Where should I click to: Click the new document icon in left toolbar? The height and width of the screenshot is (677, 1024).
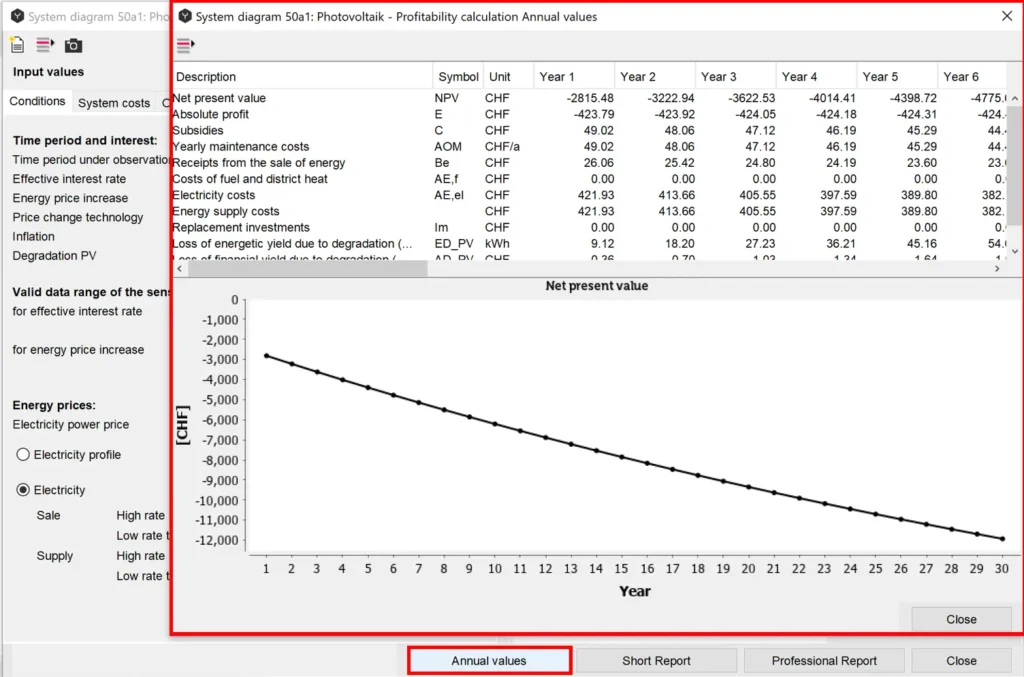(x=17, y=45)
